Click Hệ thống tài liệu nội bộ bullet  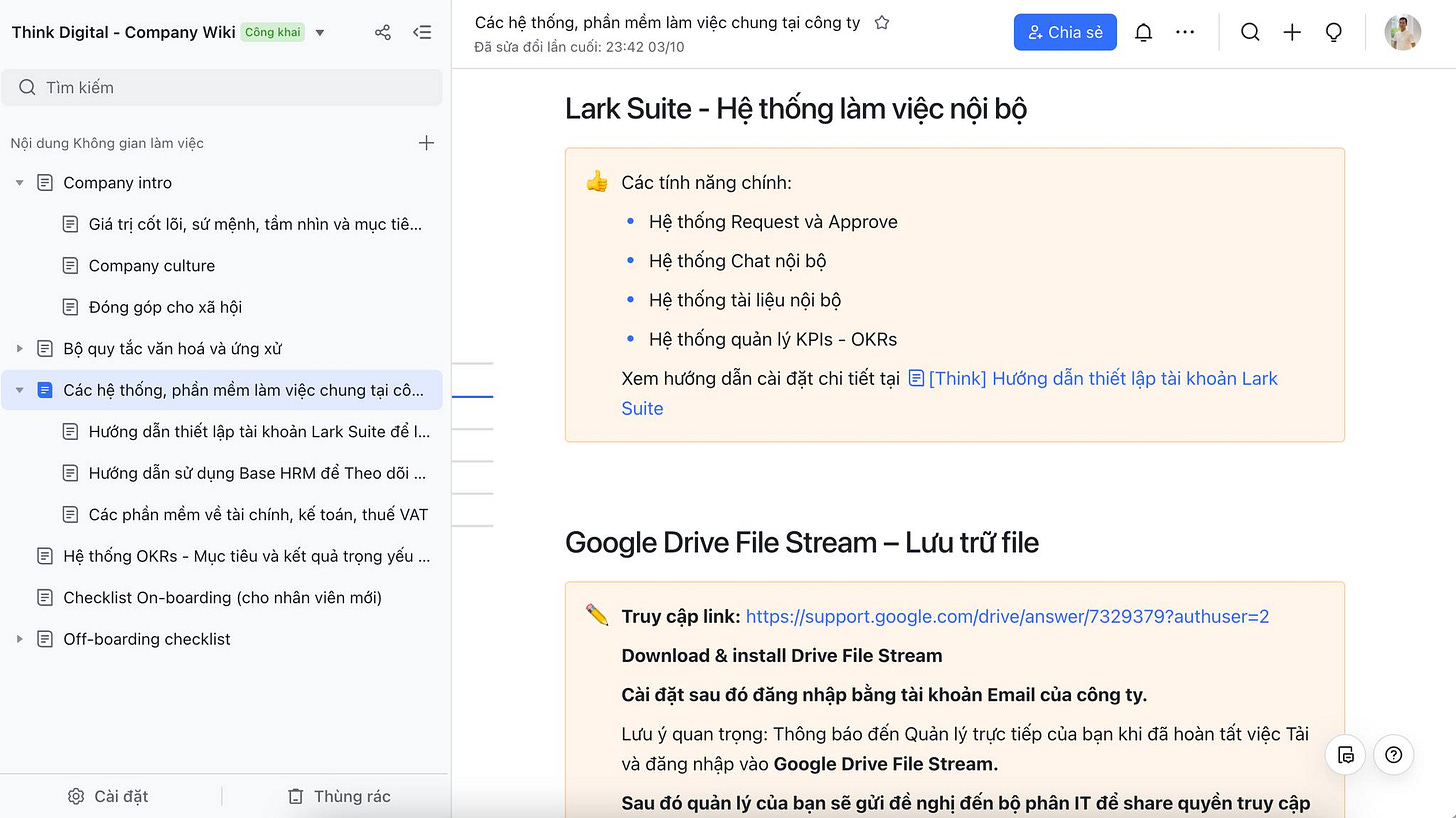pos(745,300)
